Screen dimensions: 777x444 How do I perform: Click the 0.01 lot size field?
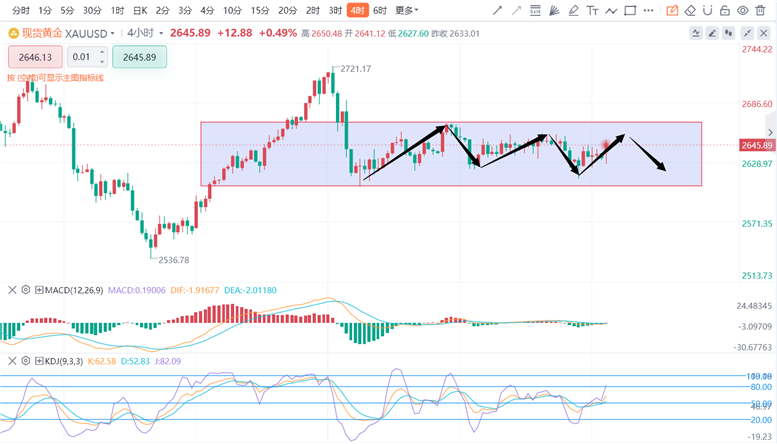pyautogui.click(x=82, y=57)
